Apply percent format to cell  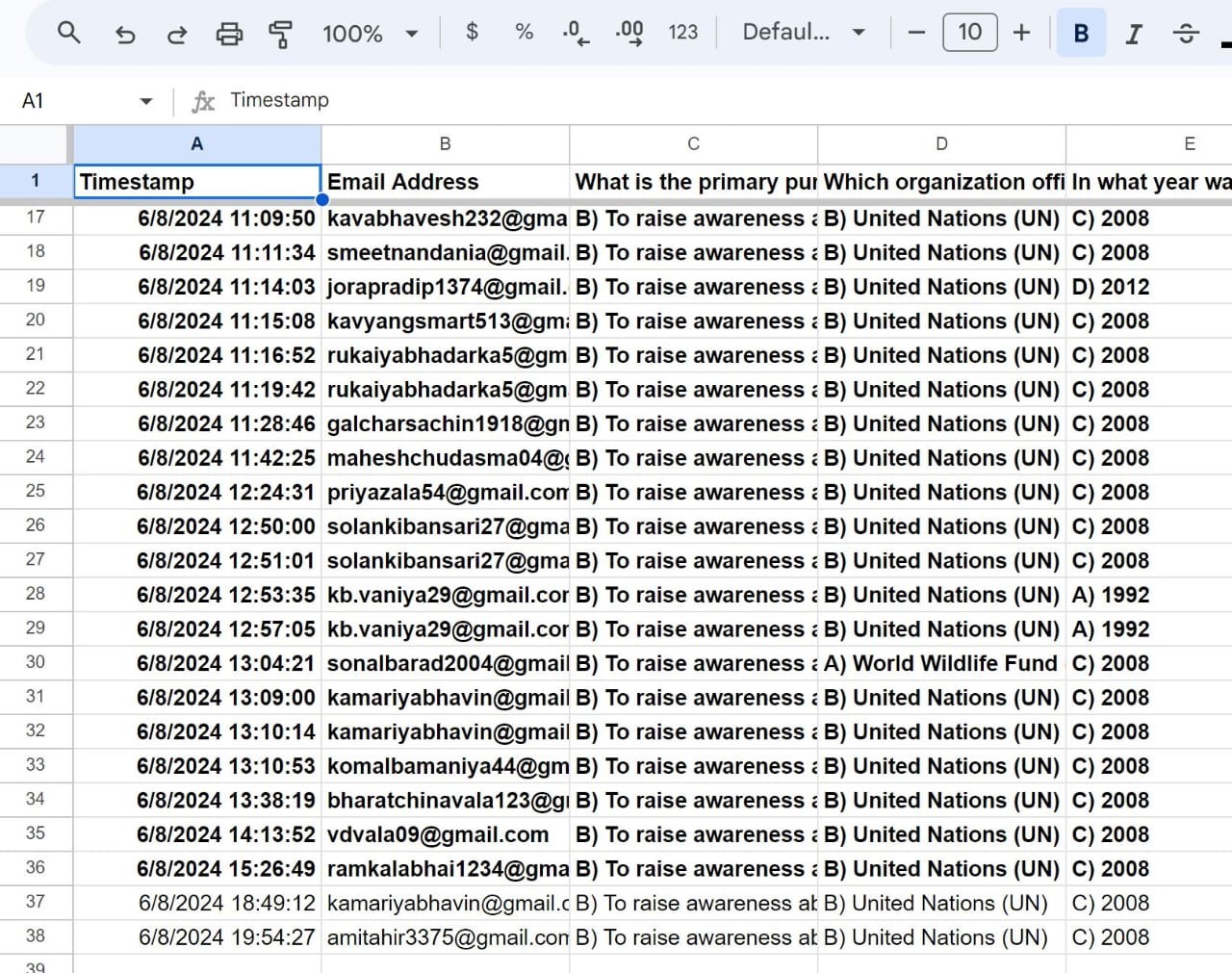[524, 32]
